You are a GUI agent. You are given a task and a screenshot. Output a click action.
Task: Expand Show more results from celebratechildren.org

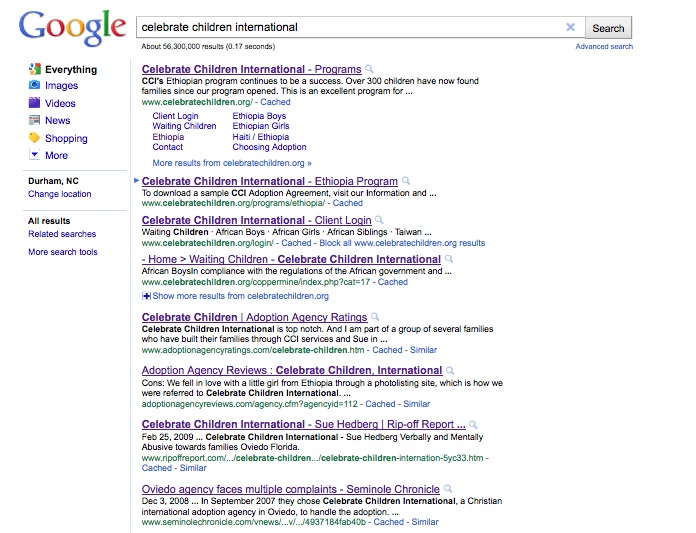tap(235, 296)
